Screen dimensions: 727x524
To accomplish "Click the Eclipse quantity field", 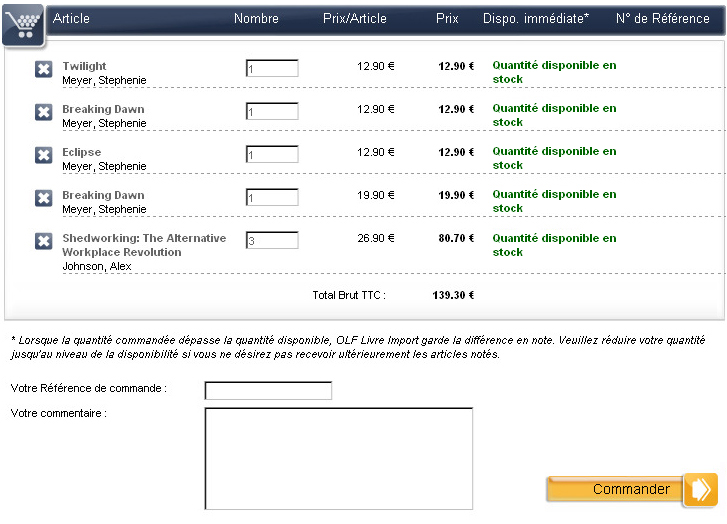I will [x=272, y=154].
